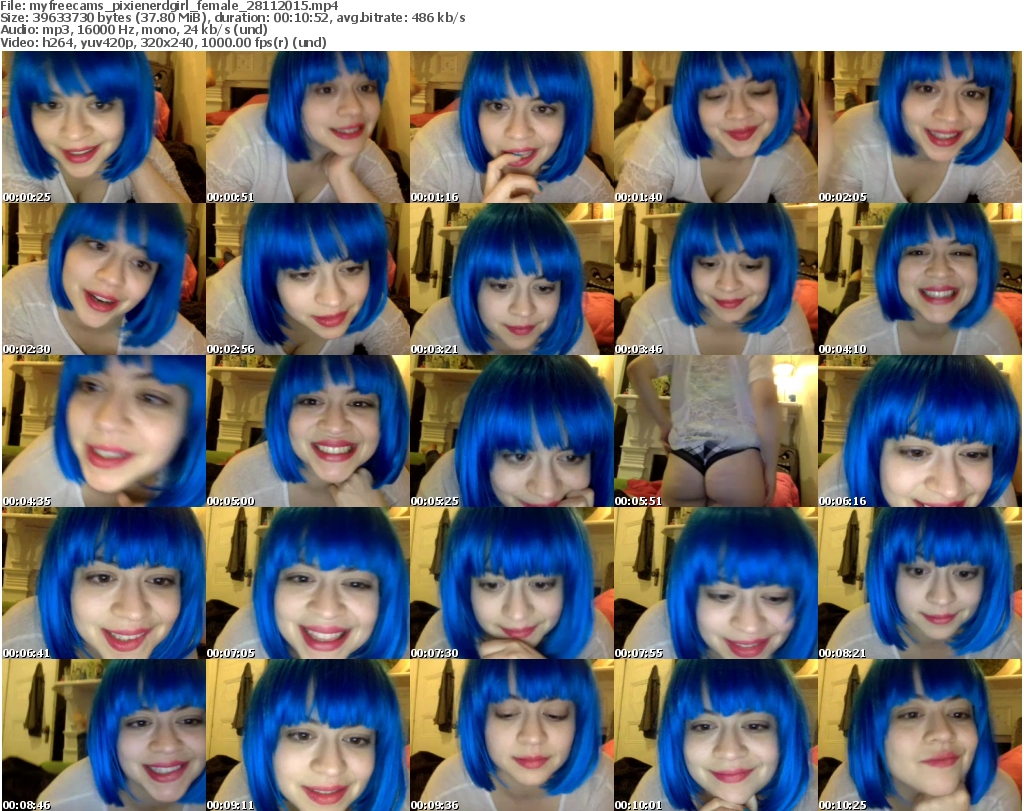The width and height of the screenshot is (1024, 811).
Task: Open the frame at 00:02:56
Action: (308, 279)
